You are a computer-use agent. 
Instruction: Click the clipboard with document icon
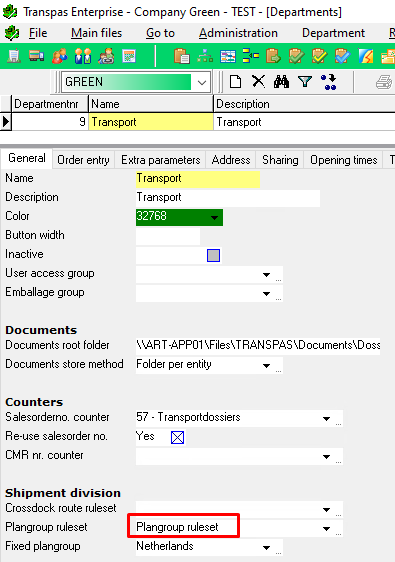[x=182, y=56]
